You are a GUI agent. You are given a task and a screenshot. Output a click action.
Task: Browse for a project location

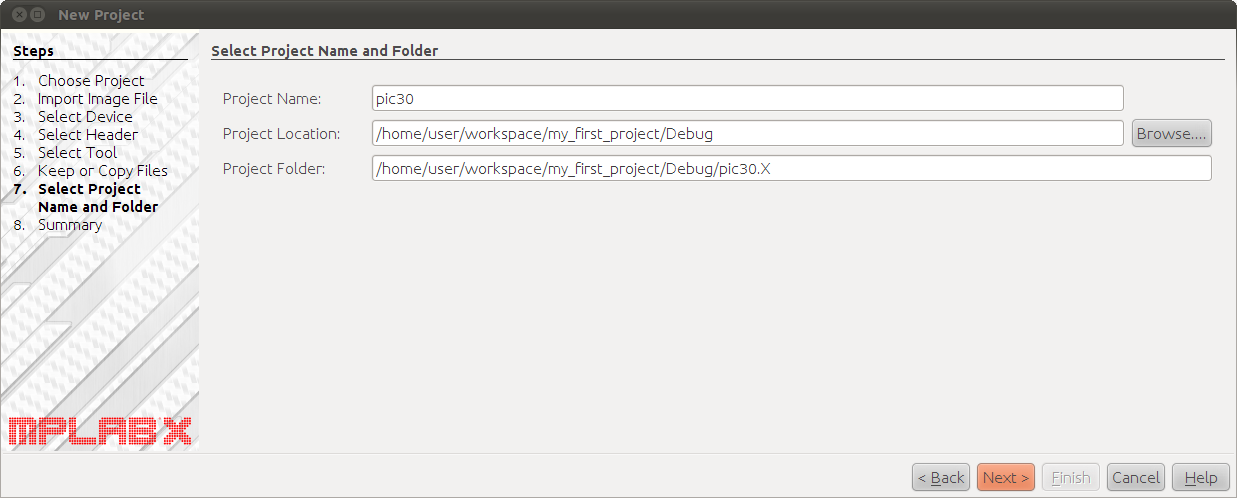pos(1172,133)
